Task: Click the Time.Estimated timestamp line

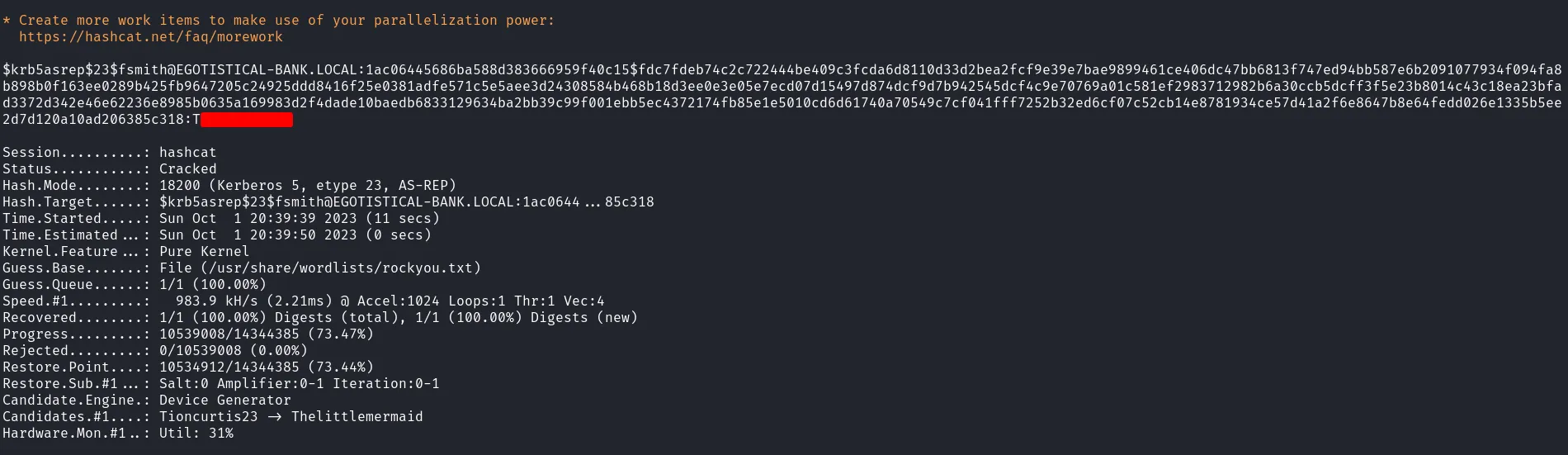Action: click(x=295, y=235)
